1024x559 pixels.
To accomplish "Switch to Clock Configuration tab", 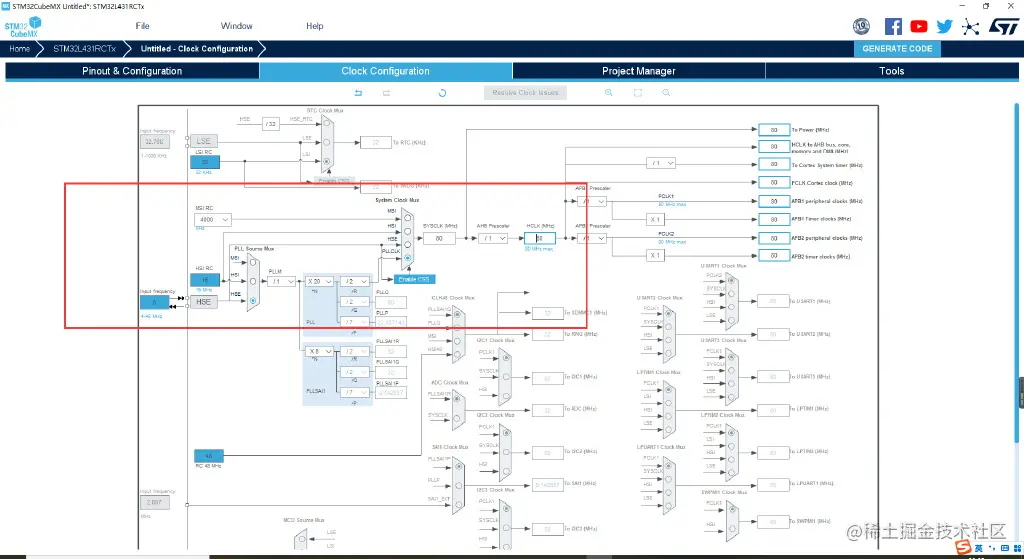I will (385, 71).
